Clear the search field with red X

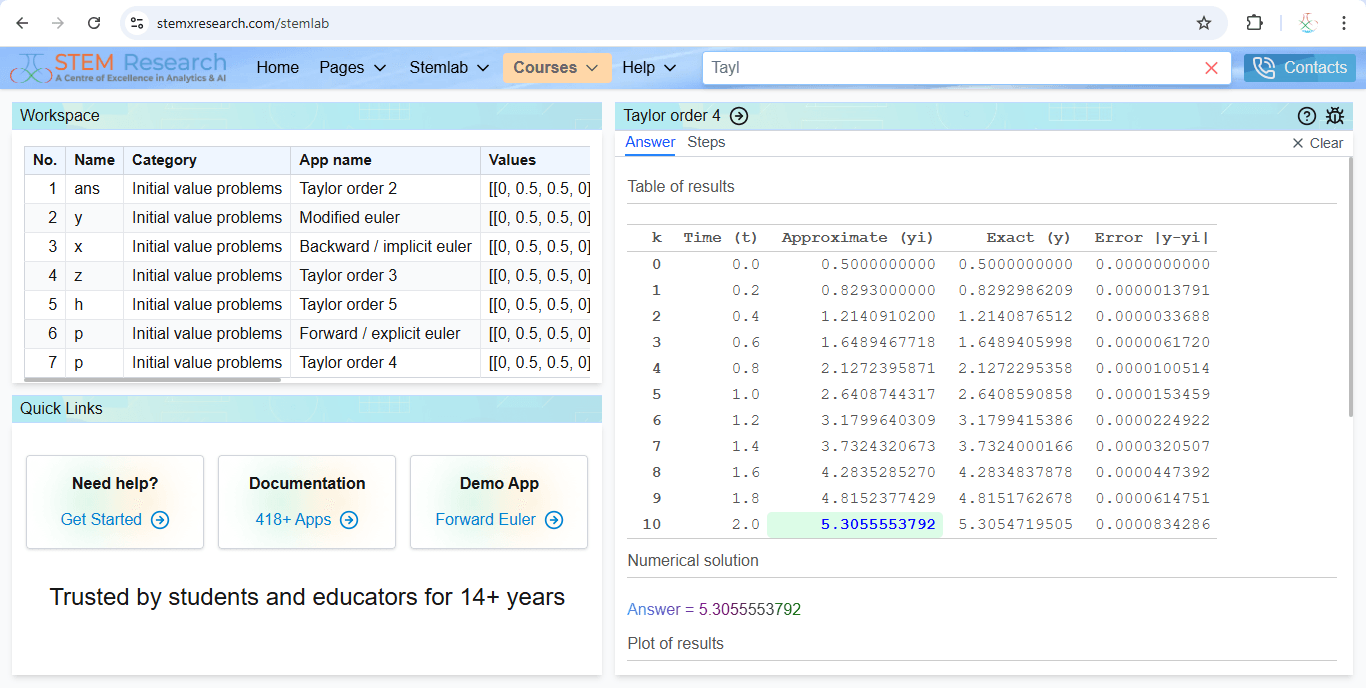pyautogui.click(x=1211, y=68)
